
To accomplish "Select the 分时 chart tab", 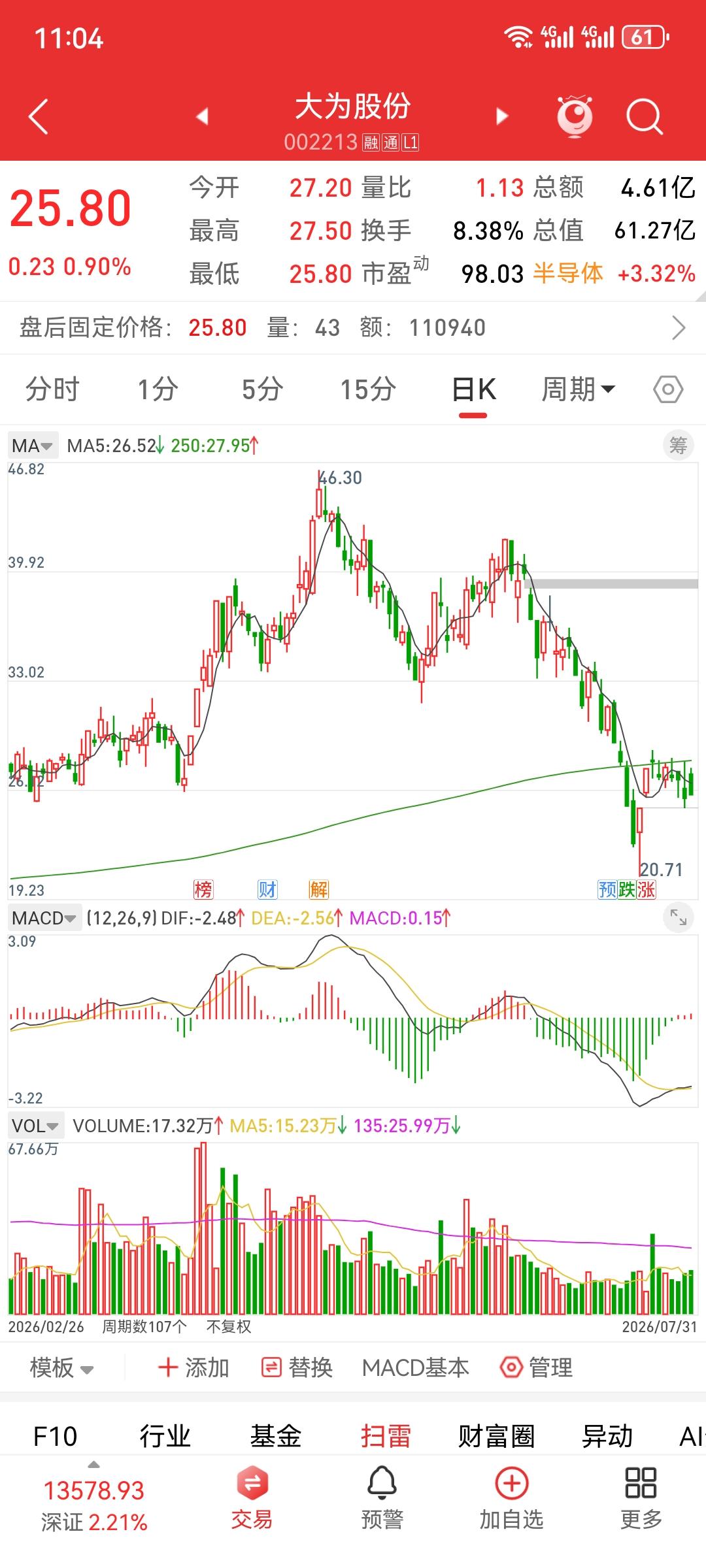I will [x=52, y=390].
